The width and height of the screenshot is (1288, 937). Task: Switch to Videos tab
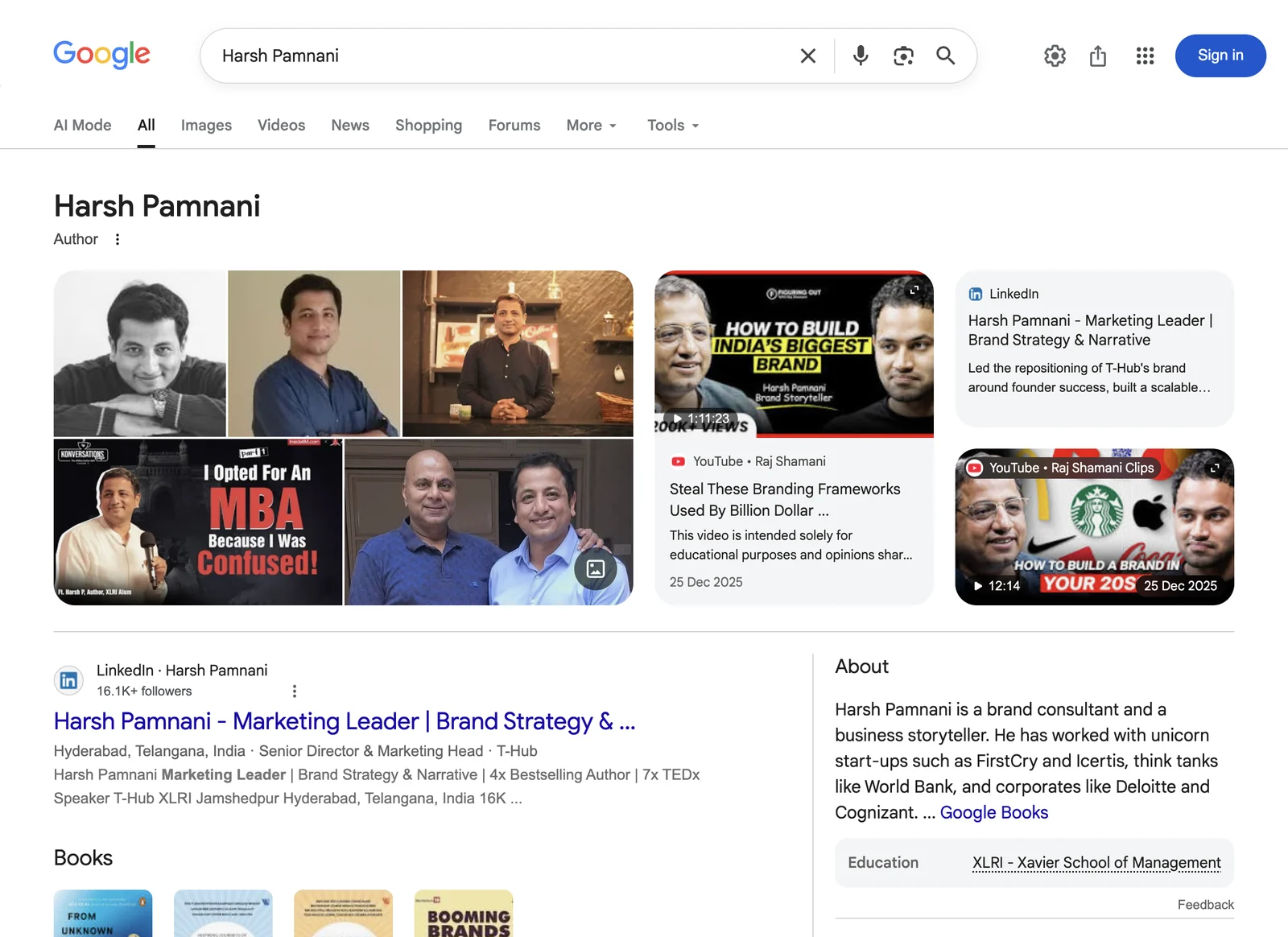(x=281, y=125)
